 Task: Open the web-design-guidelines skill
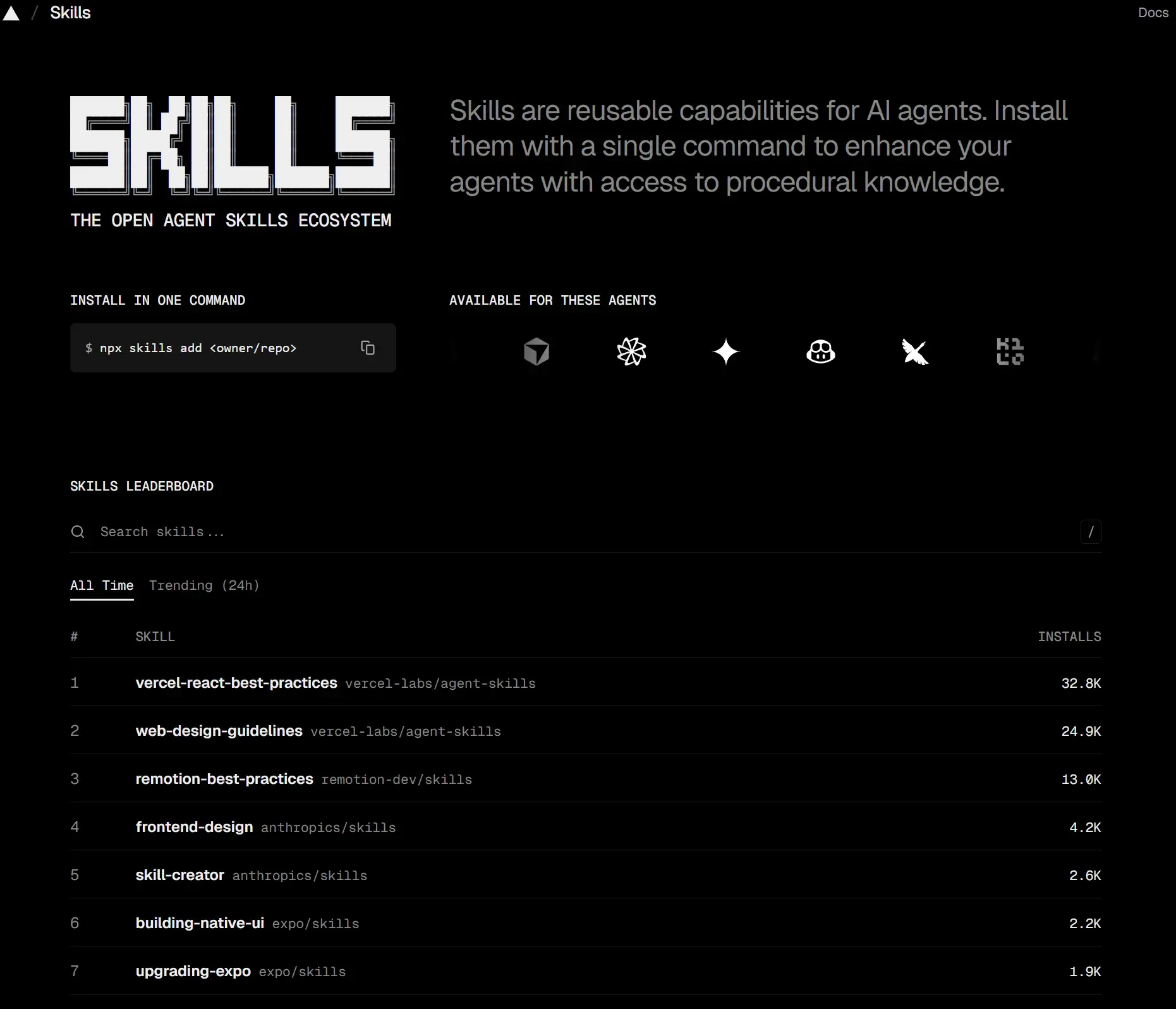click(x=219, y=731)
